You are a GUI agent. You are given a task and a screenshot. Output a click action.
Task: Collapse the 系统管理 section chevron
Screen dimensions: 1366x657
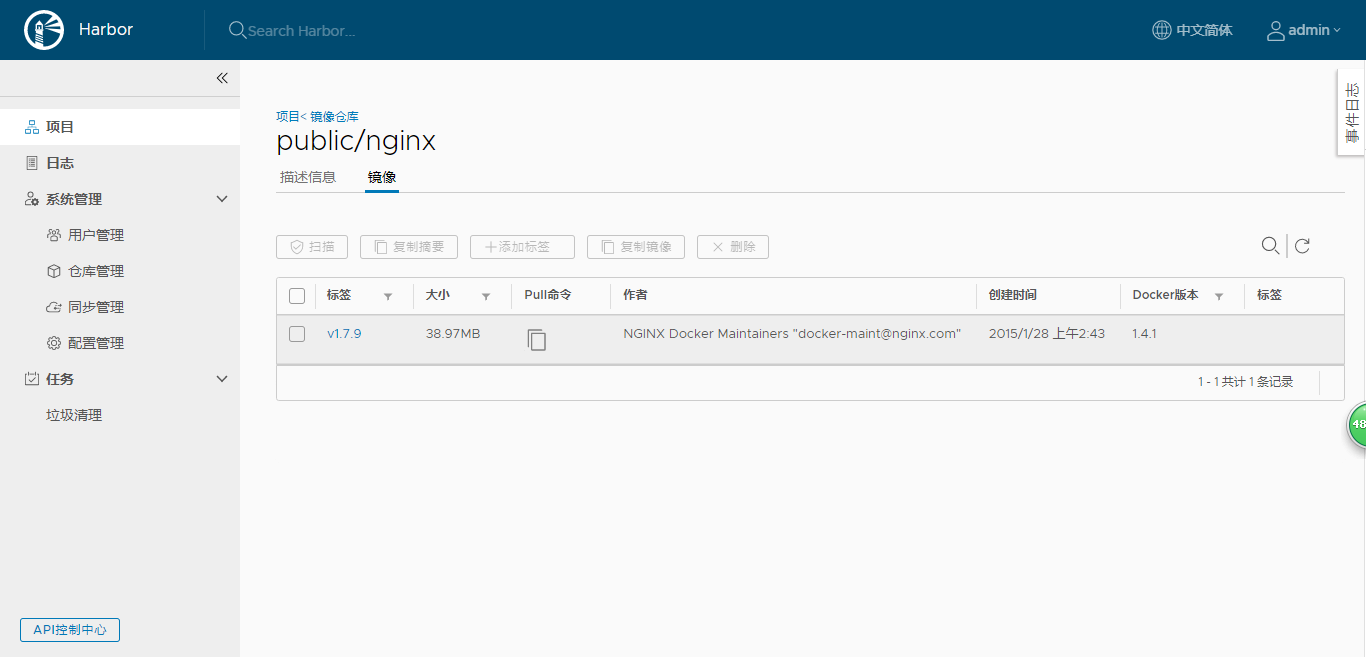point(222,199)
